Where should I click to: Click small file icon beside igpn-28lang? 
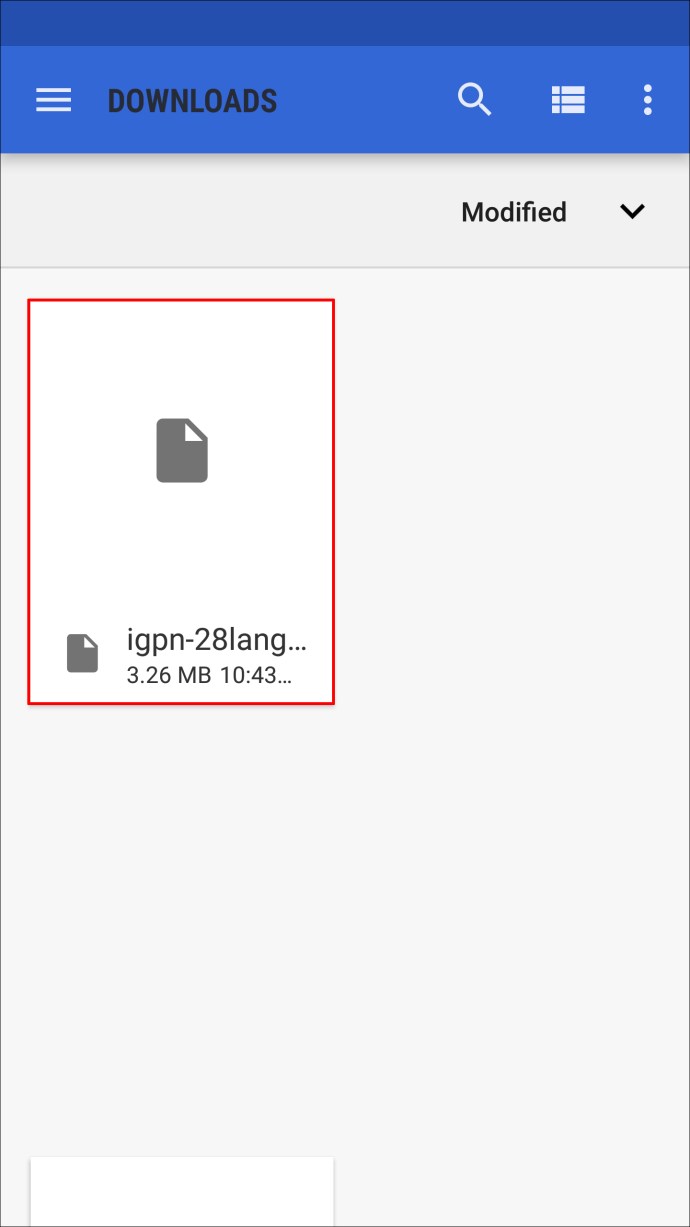click(82, 653)
